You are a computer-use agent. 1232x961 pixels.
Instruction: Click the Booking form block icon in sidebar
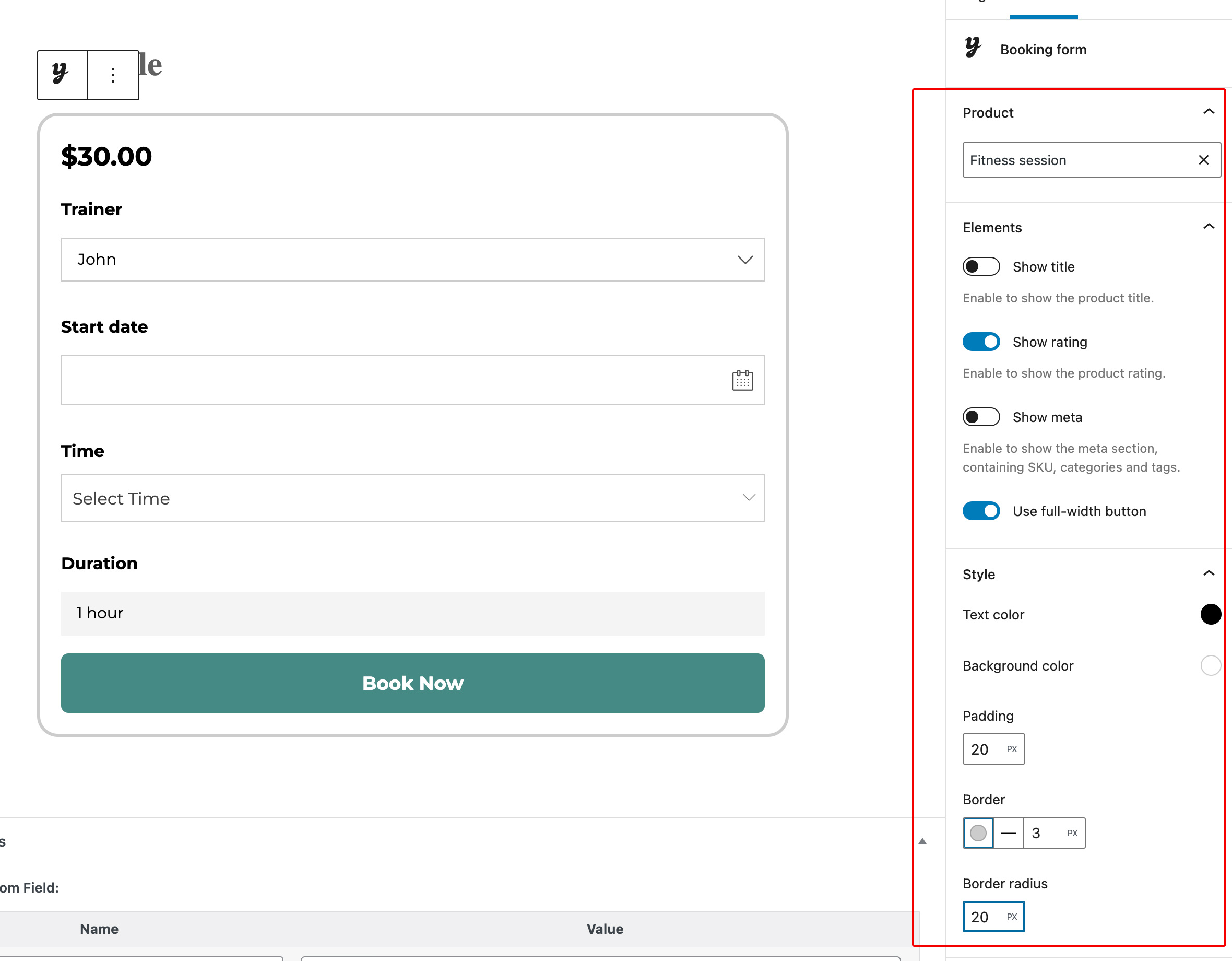pos(973,49)
